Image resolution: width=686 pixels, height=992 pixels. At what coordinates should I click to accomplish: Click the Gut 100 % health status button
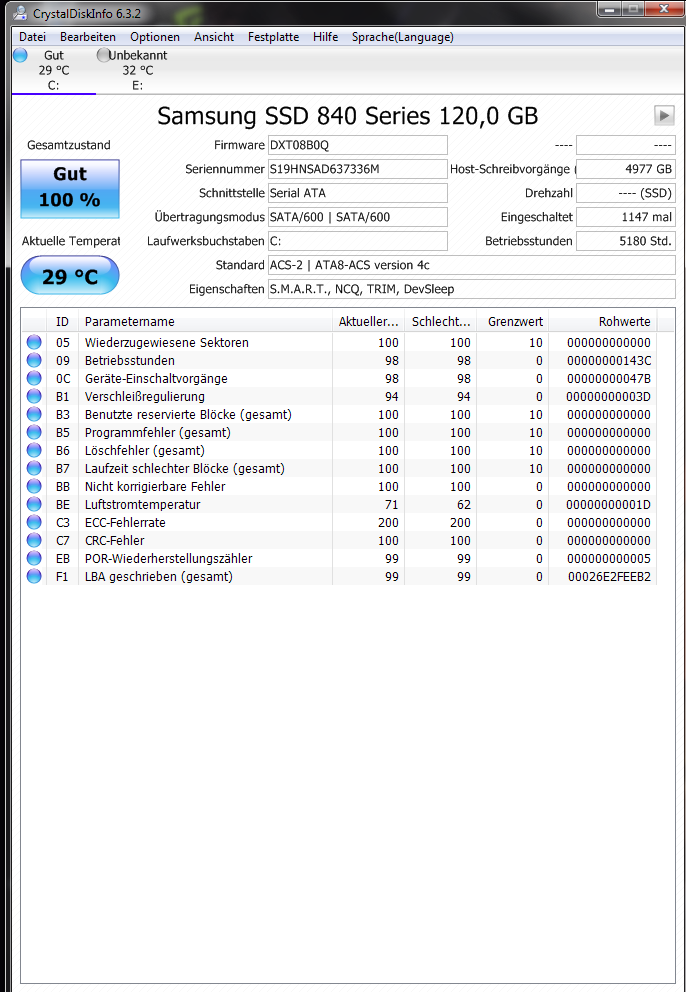coord(70,189)
